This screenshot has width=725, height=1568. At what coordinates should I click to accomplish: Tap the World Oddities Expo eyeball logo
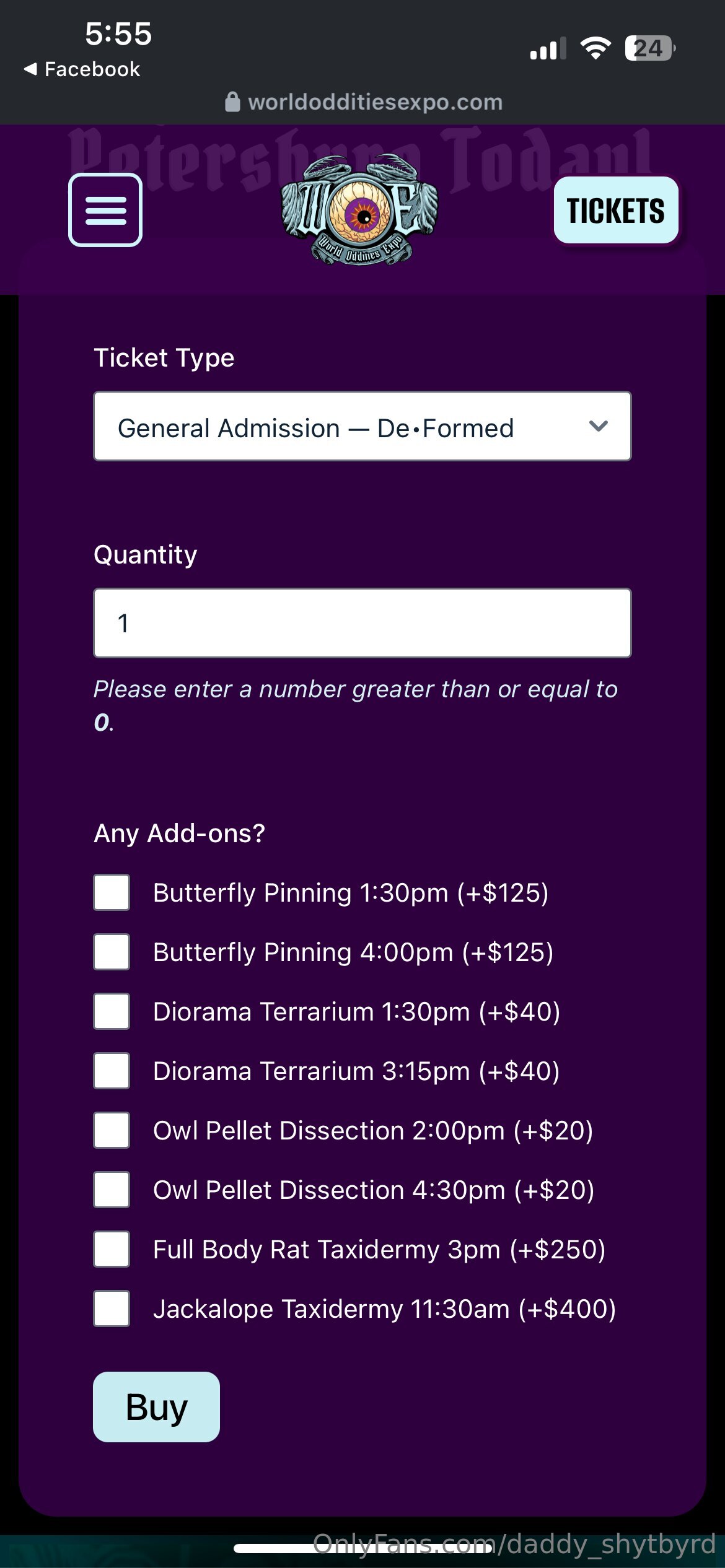coord(360,211)
